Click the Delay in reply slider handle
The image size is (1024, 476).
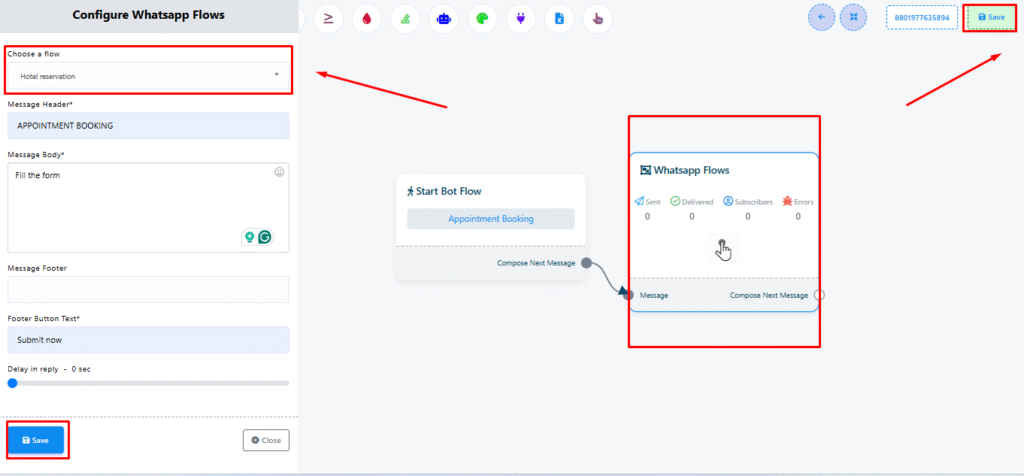[x=12, y=383]
